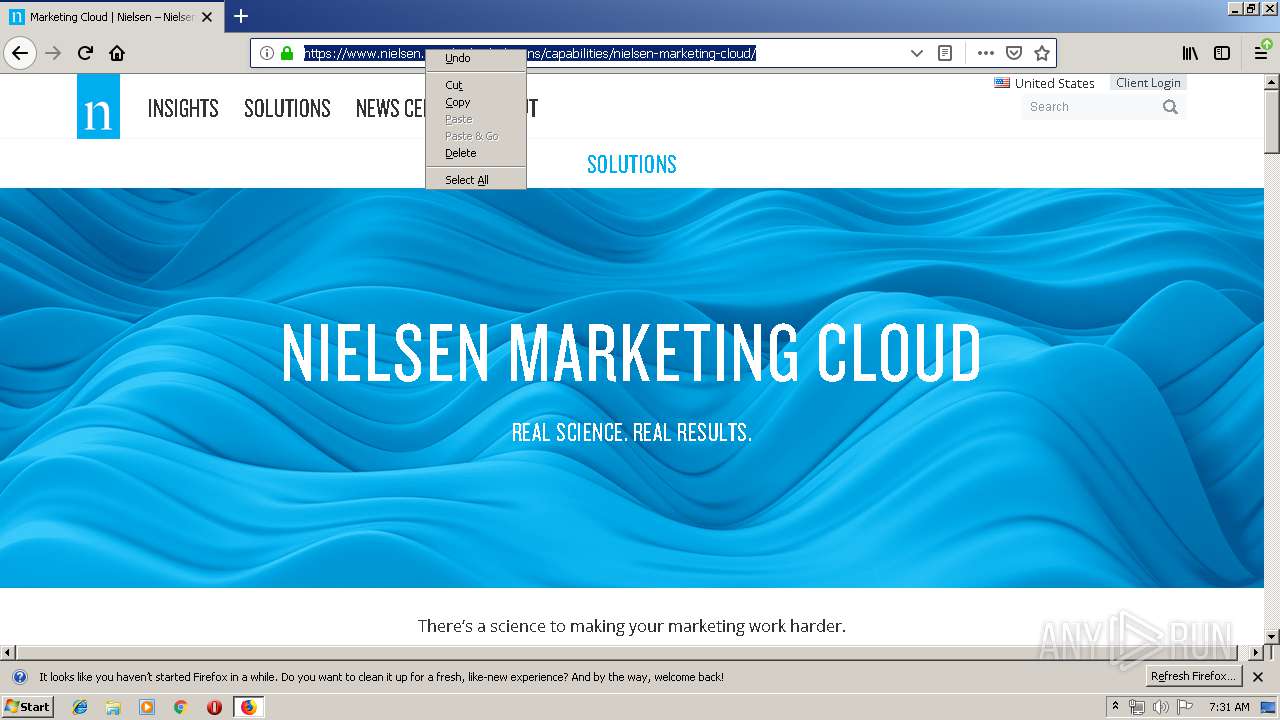1280x720 pixels.
Task: Reload the page with the refresh icon
Action: [x=86, y=53]
